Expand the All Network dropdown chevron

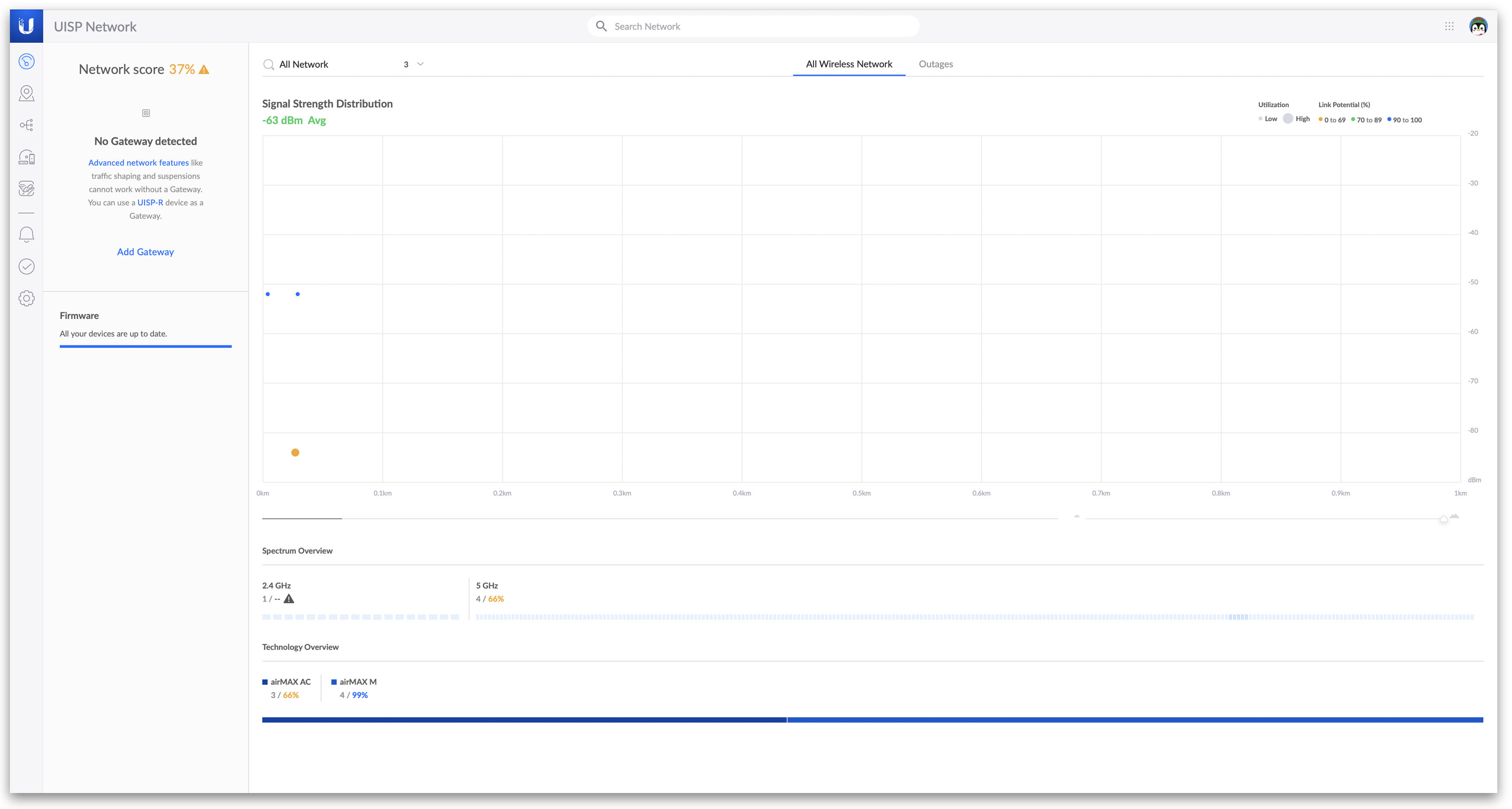tap(420, 64)
